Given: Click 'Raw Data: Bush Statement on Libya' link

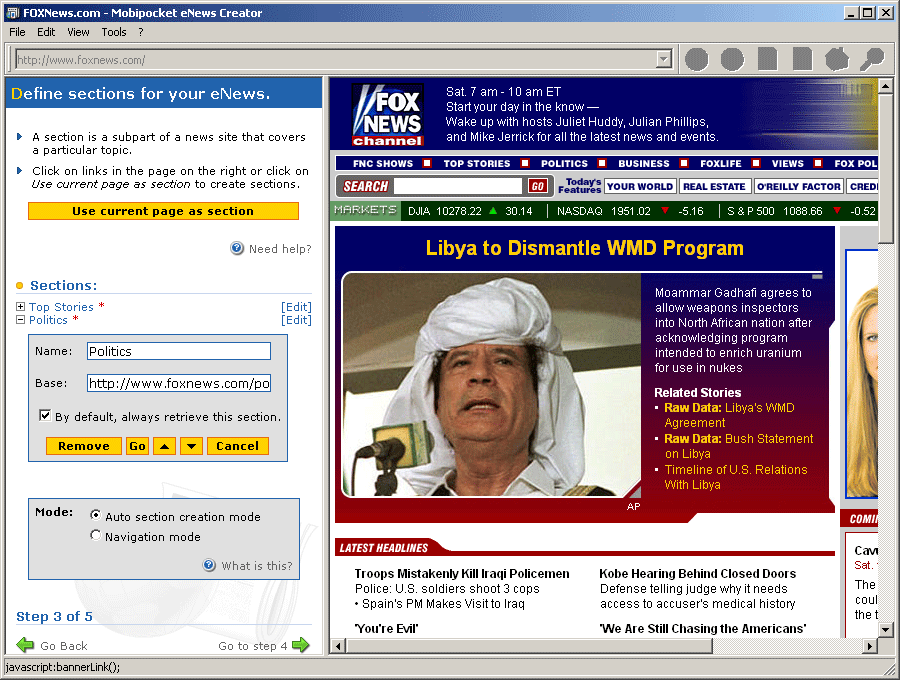Looking at the screenshot, I should click(x=739, y=446).
